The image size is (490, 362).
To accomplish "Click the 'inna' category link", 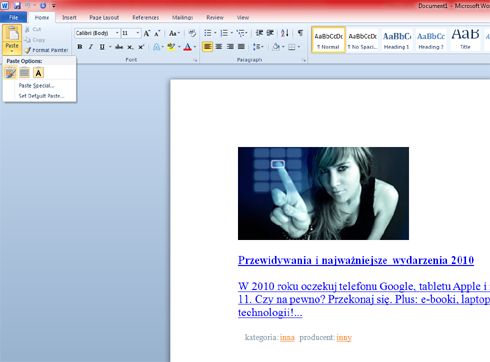I will pos(287,337).
